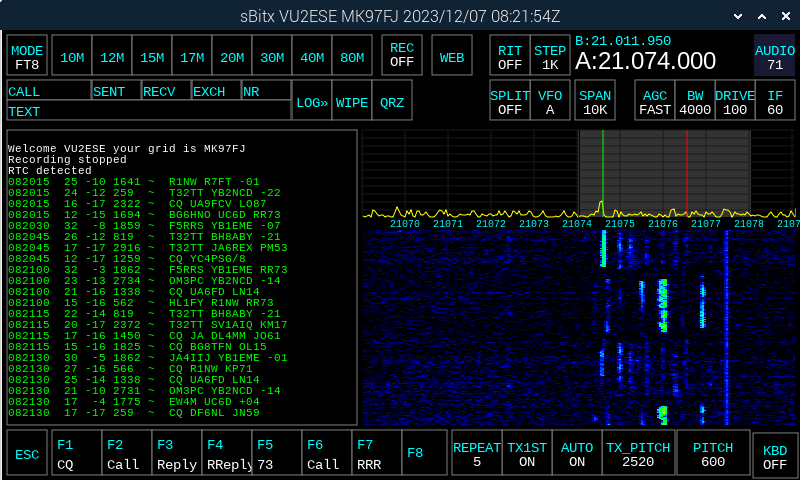Toggle the REC recording control
This screenshot has width=800, height=480.
[402, 55]
